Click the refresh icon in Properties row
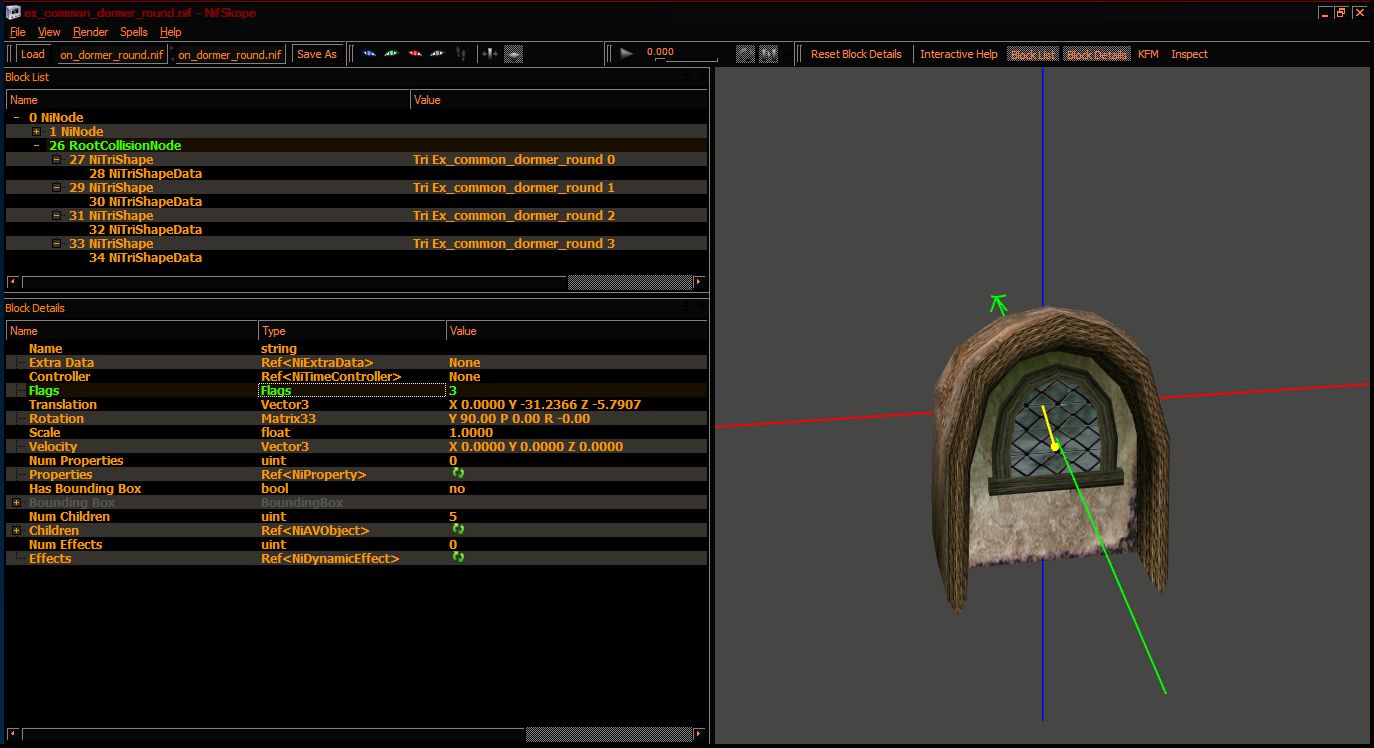The width and height of the screenshot is (1374, 748). [x=458, y=473]
